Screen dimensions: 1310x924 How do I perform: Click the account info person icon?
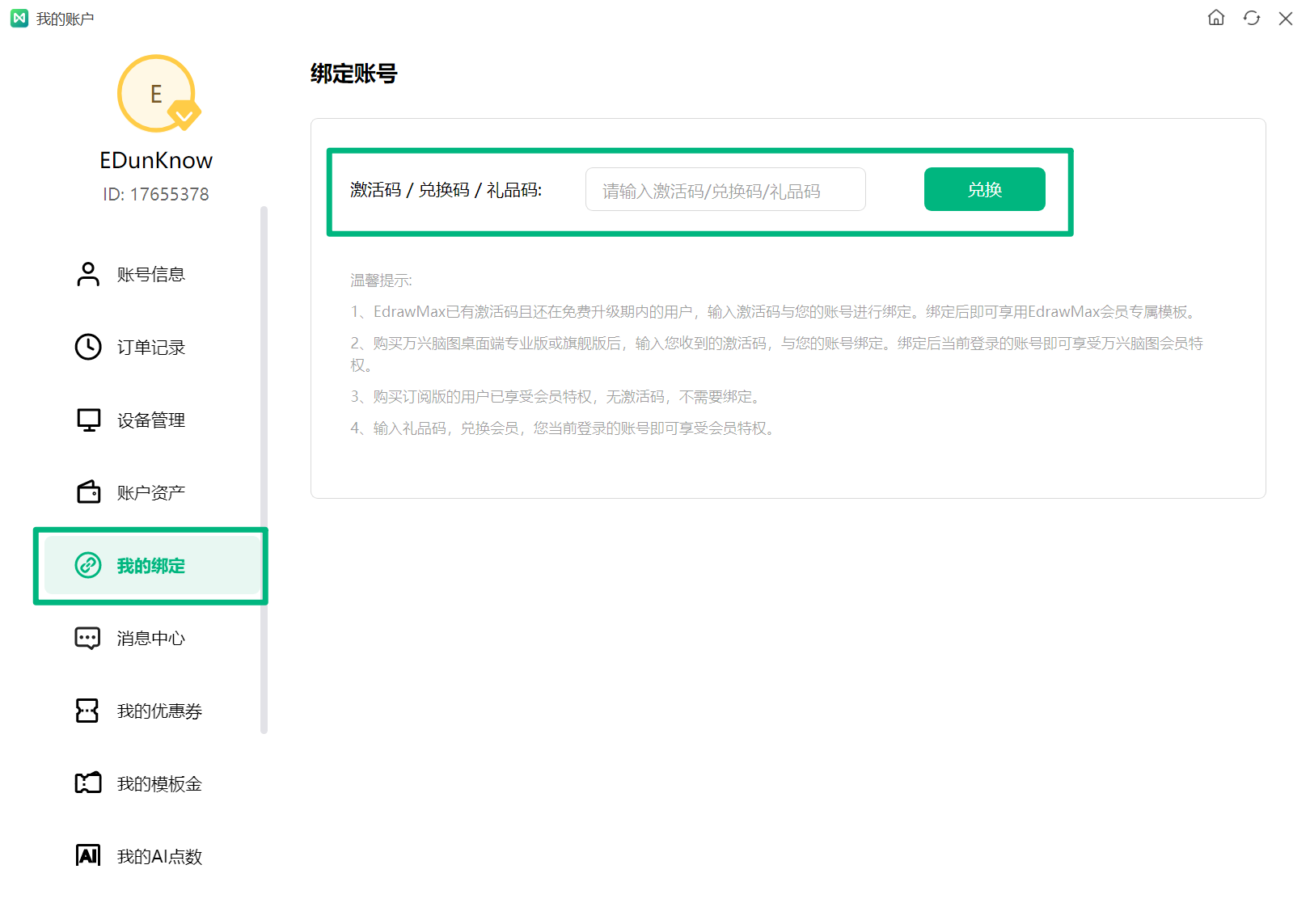click(x=88, y=274)
